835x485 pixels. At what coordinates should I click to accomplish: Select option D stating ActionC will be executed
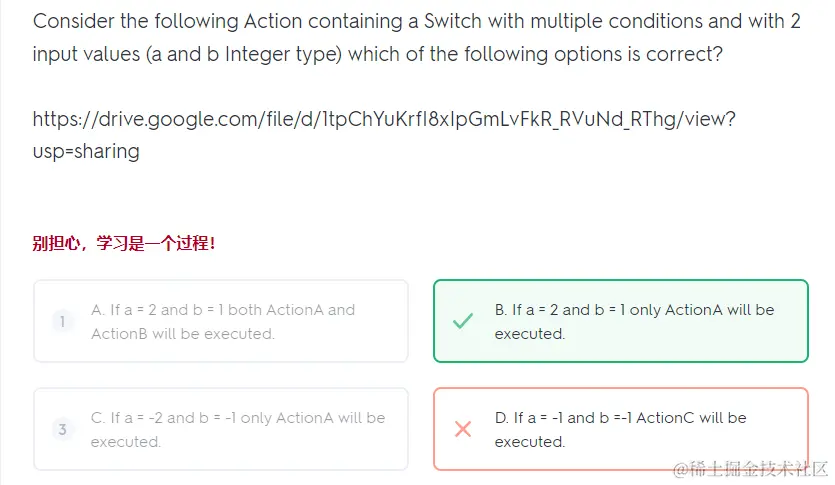620,429
